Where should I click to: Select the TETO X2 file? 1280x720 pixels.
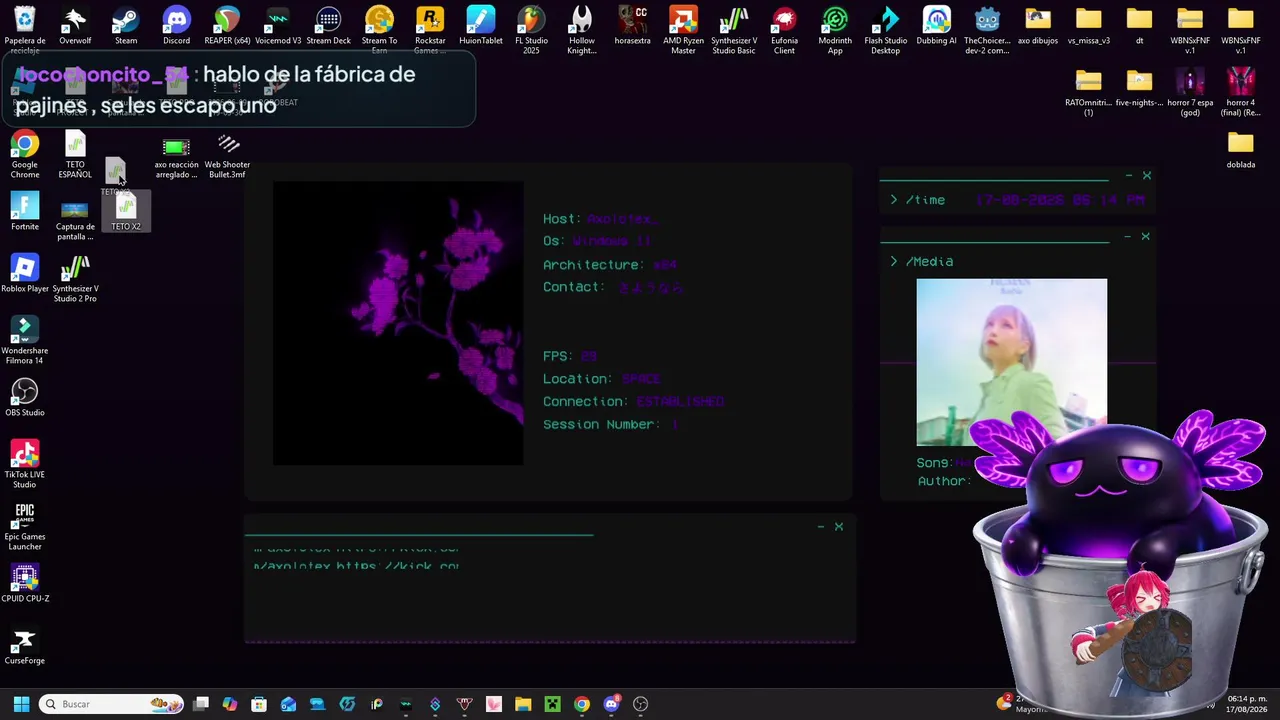tap(126, 213)
